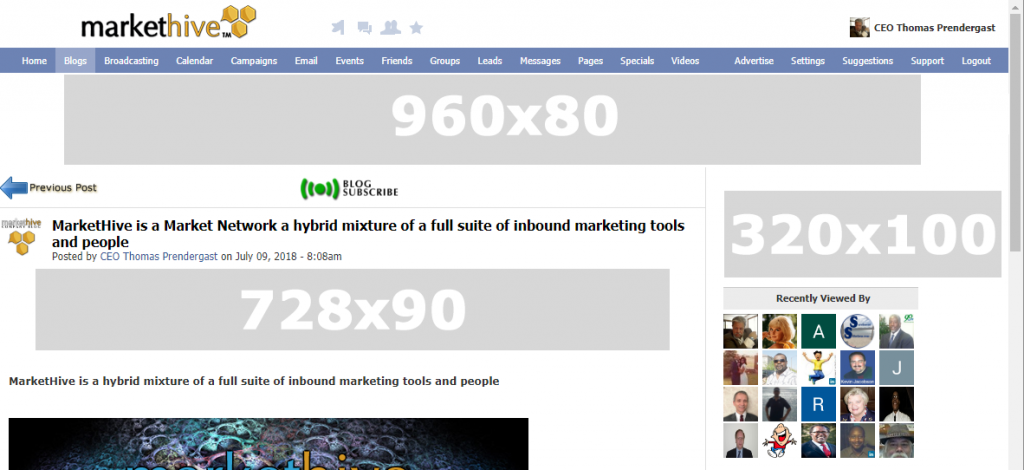The width and height of the screenshot is (1024, 470).
Task: Click the CEO Thomas Prendergast author link
Action: pos(159,257)
